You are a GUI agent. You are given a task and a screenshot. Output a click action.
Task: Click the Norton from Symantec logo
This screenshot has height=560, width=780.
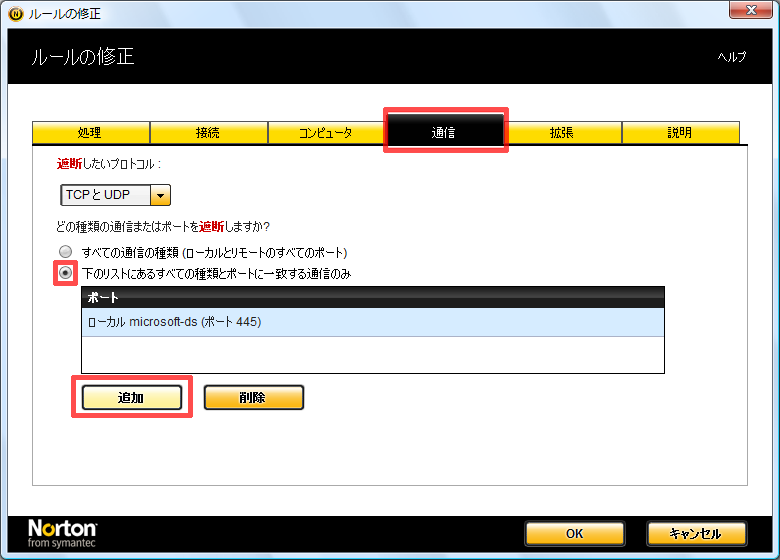point(62,532)
